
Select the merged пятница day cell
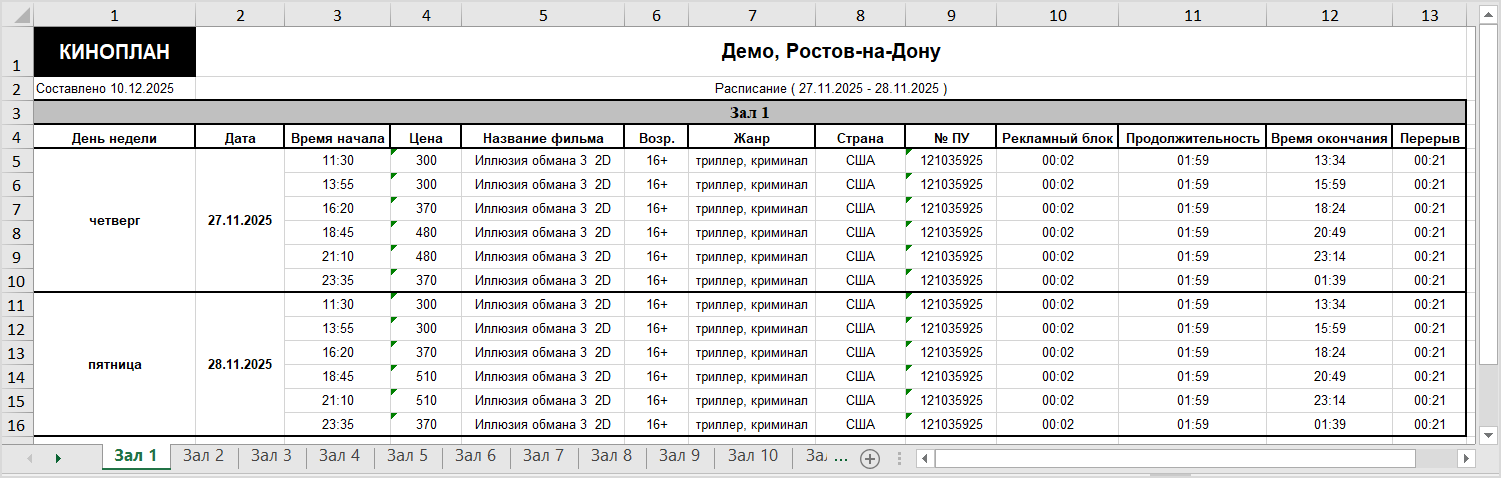(114, 364)
